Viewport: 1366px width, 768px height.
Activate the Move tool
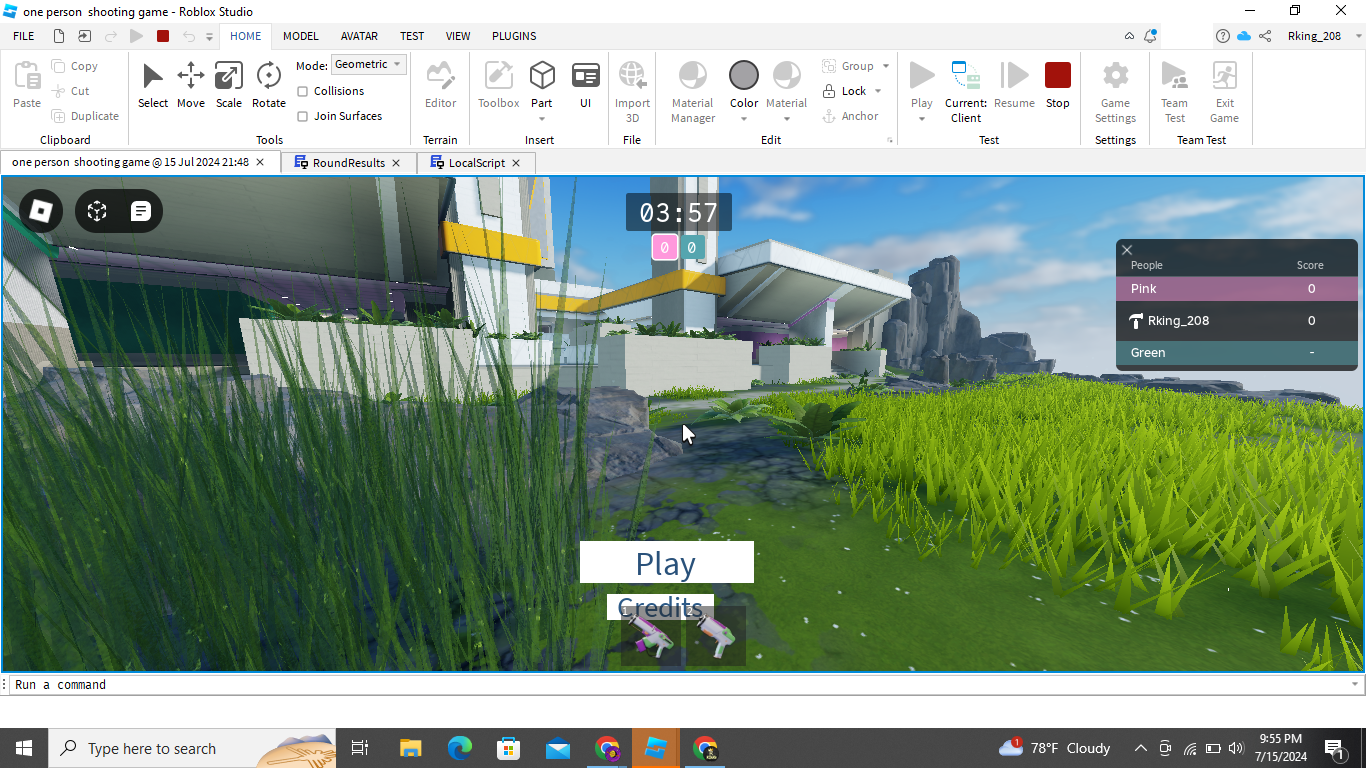coord(191,85)
